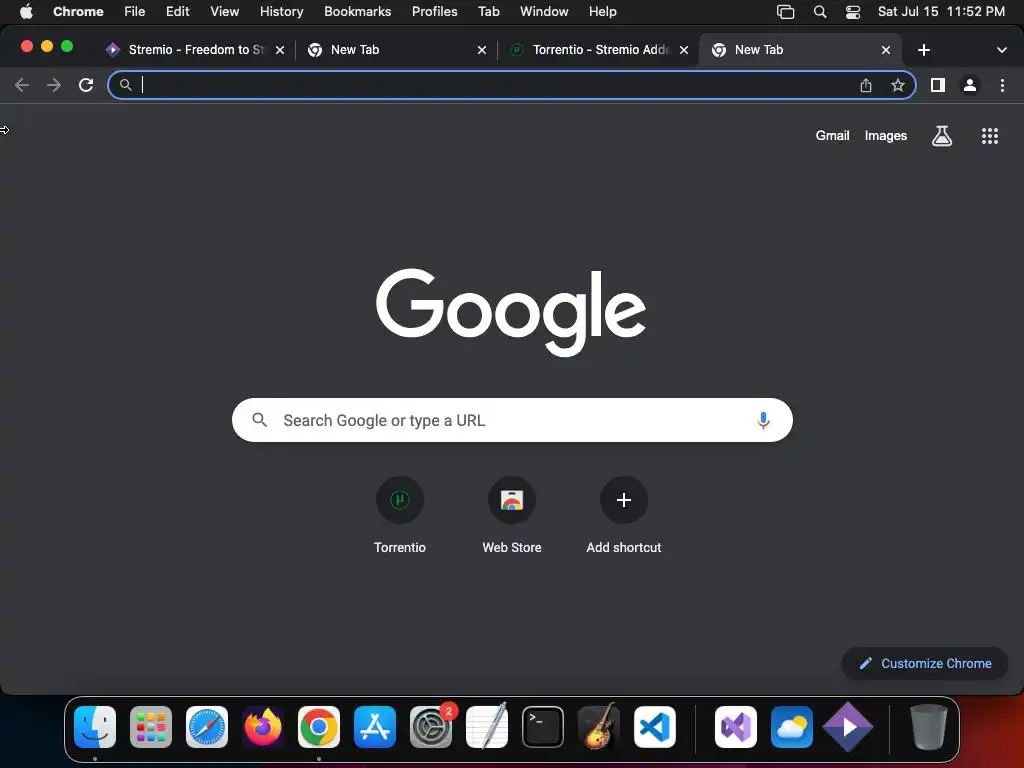The width and height of the screenshot is (1024, 768).
Task: Open Visual Studio Code from the Dock
Action: (655, 727)
